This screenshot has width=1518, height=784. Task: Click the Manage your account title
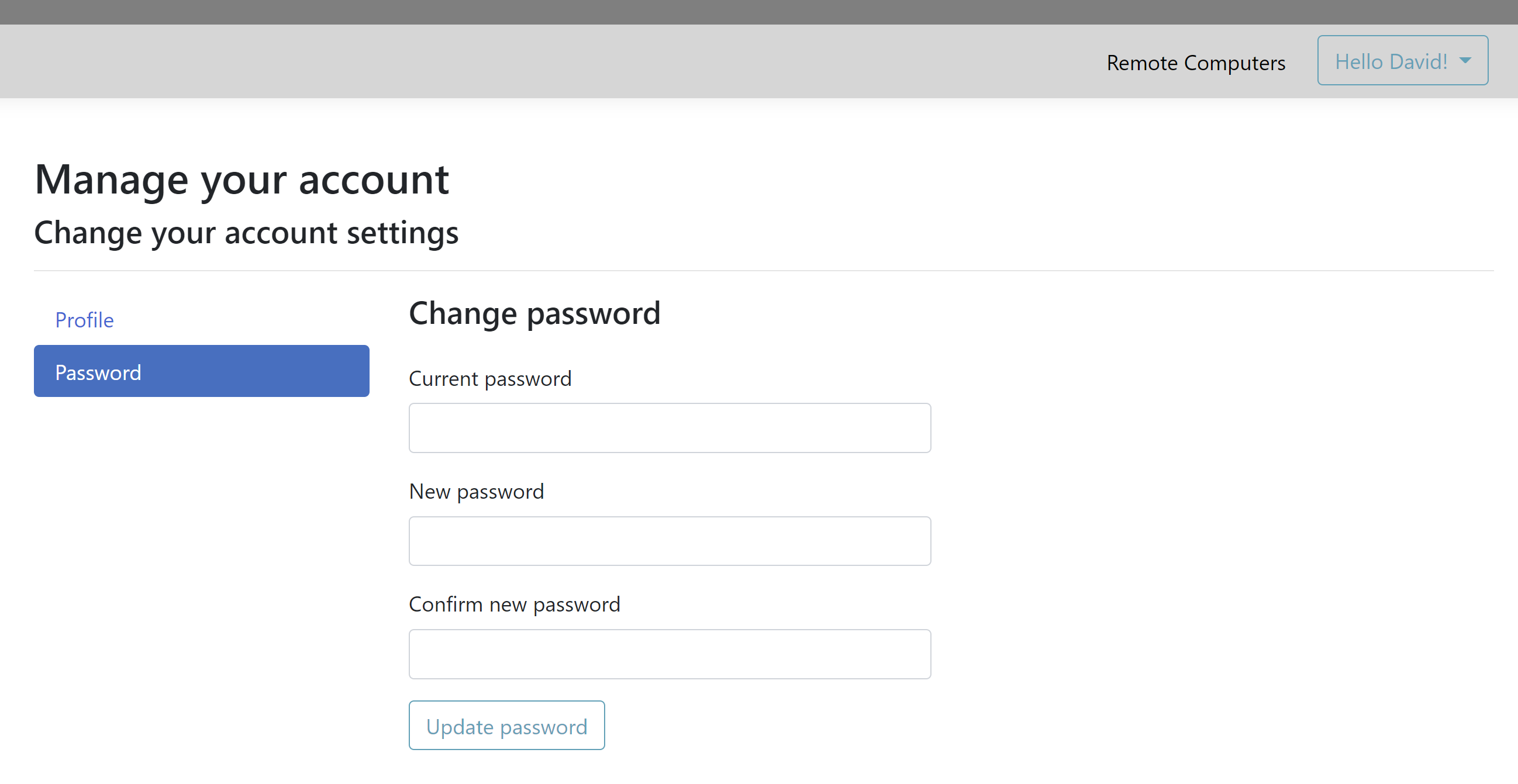pos(242,179)
